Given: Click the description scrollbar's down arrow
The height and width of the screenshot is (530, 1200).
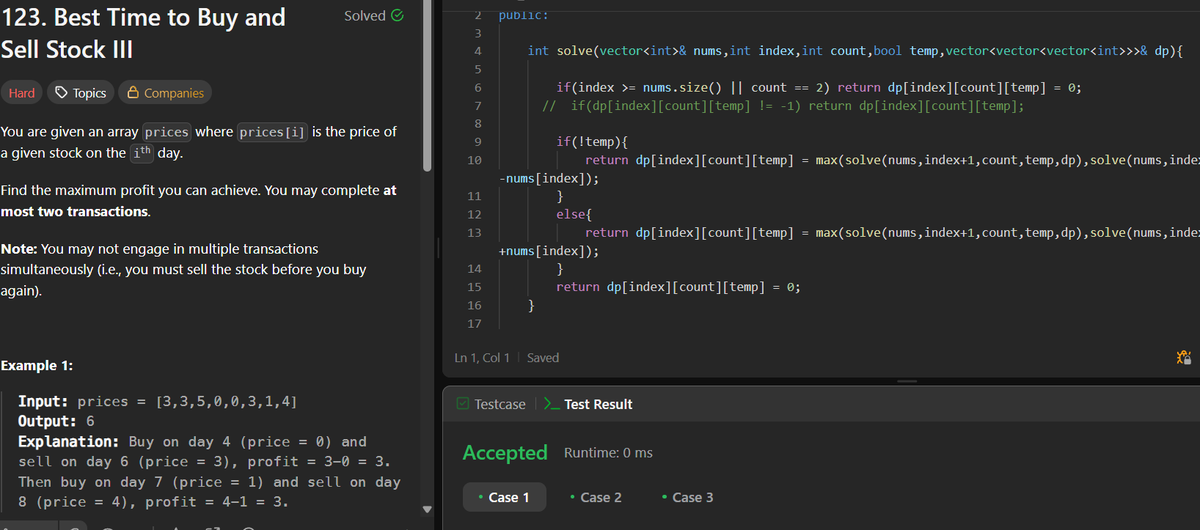Looking at the screenshot, I should (x=429, y=509).
